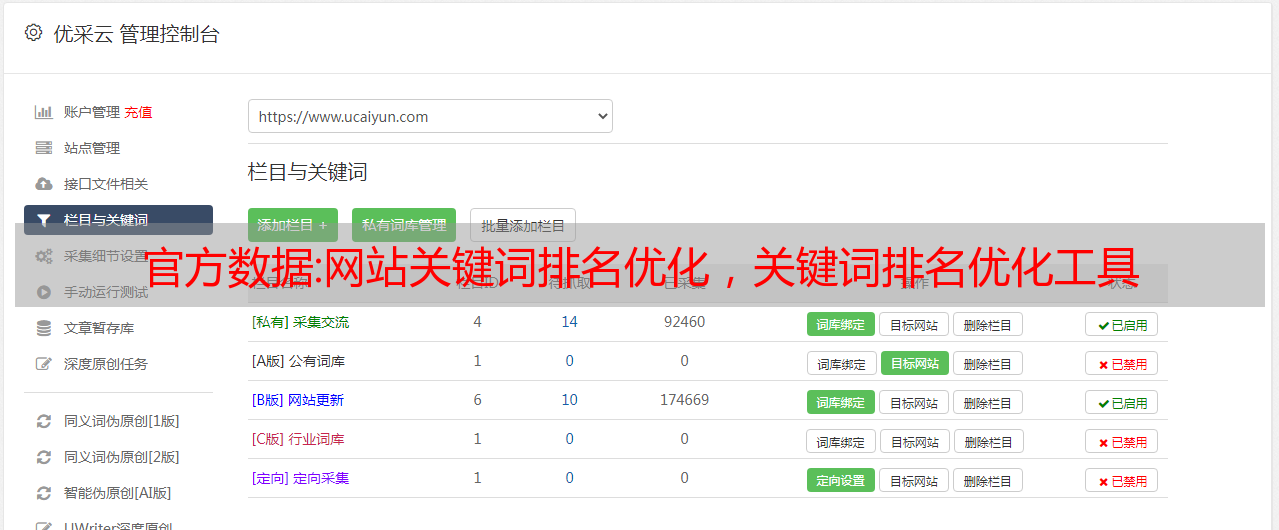Click green 目标网站 for 公有词库 row
This screenshot has width=1279, height=530.
pos(914,363)
